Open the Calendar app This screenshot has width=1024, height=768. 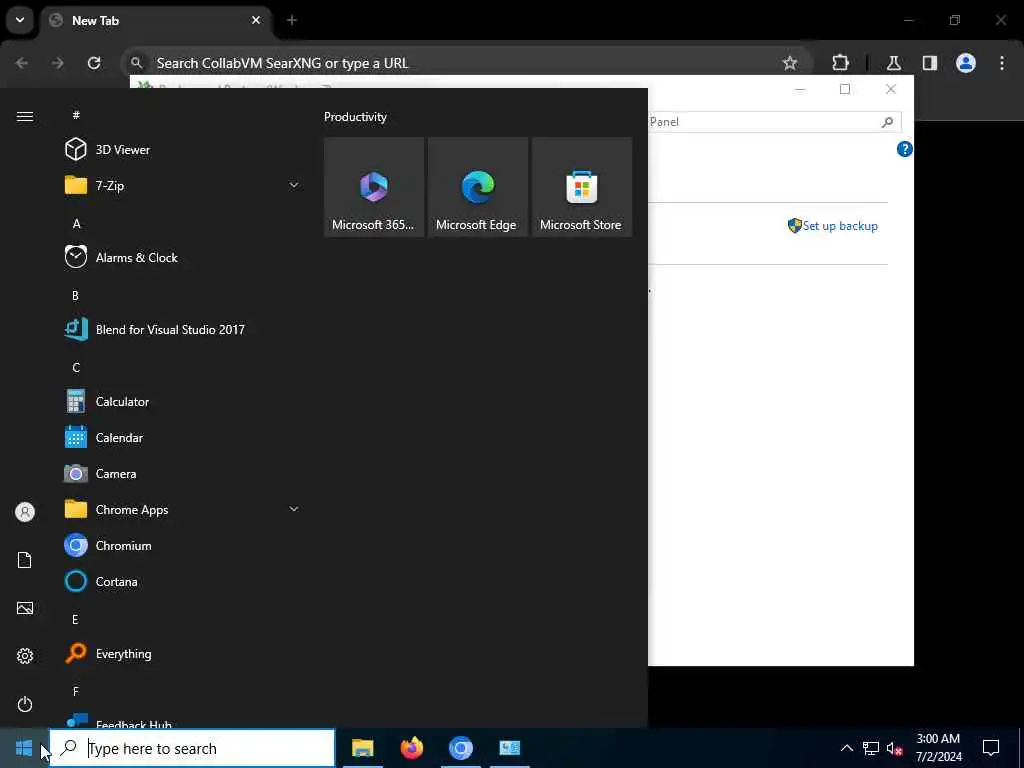coord(182,438)
